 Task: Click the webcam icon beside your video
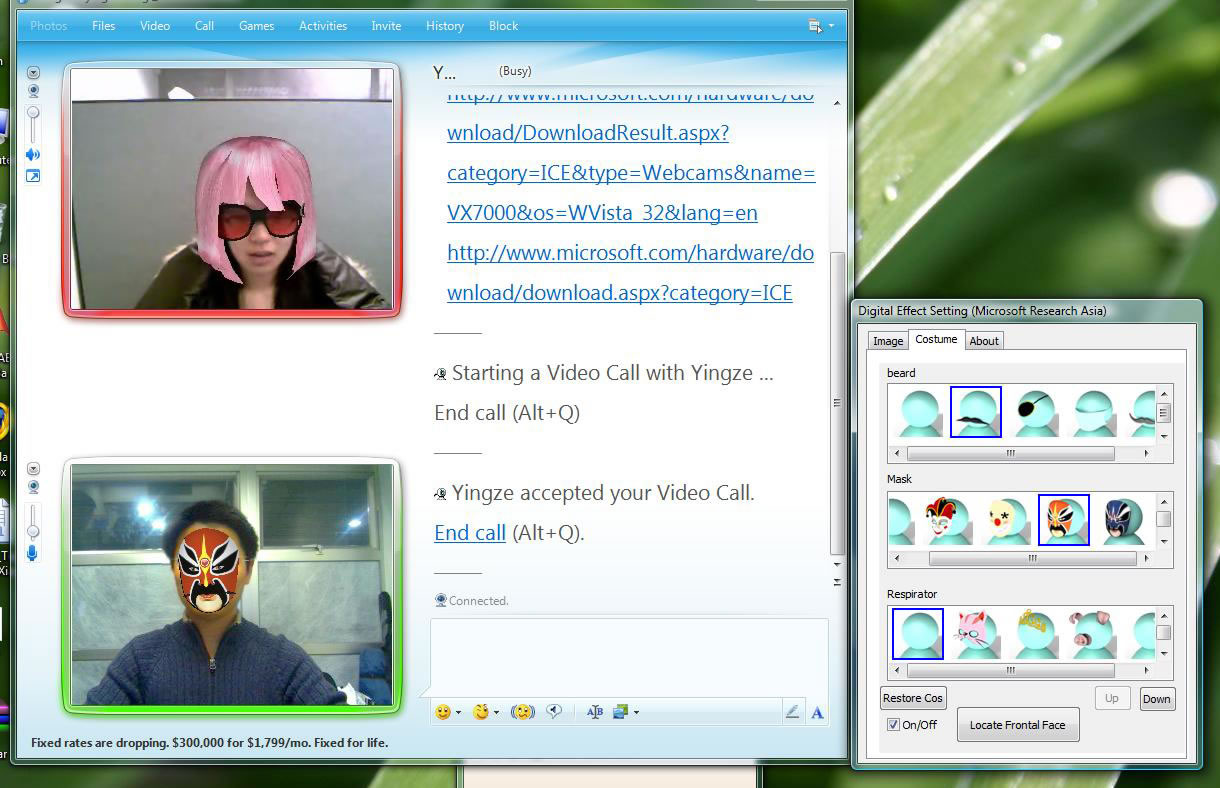pyautogui.click(x=33, y=487)
